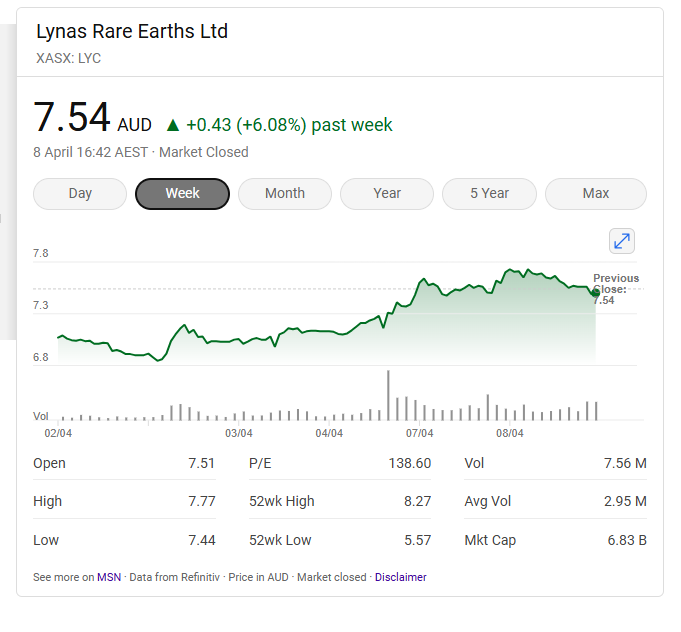Click the 08/04 date axis label
The width and height of the screenshot is (681, 632).
pyautogui.click(x=510, y=433)
